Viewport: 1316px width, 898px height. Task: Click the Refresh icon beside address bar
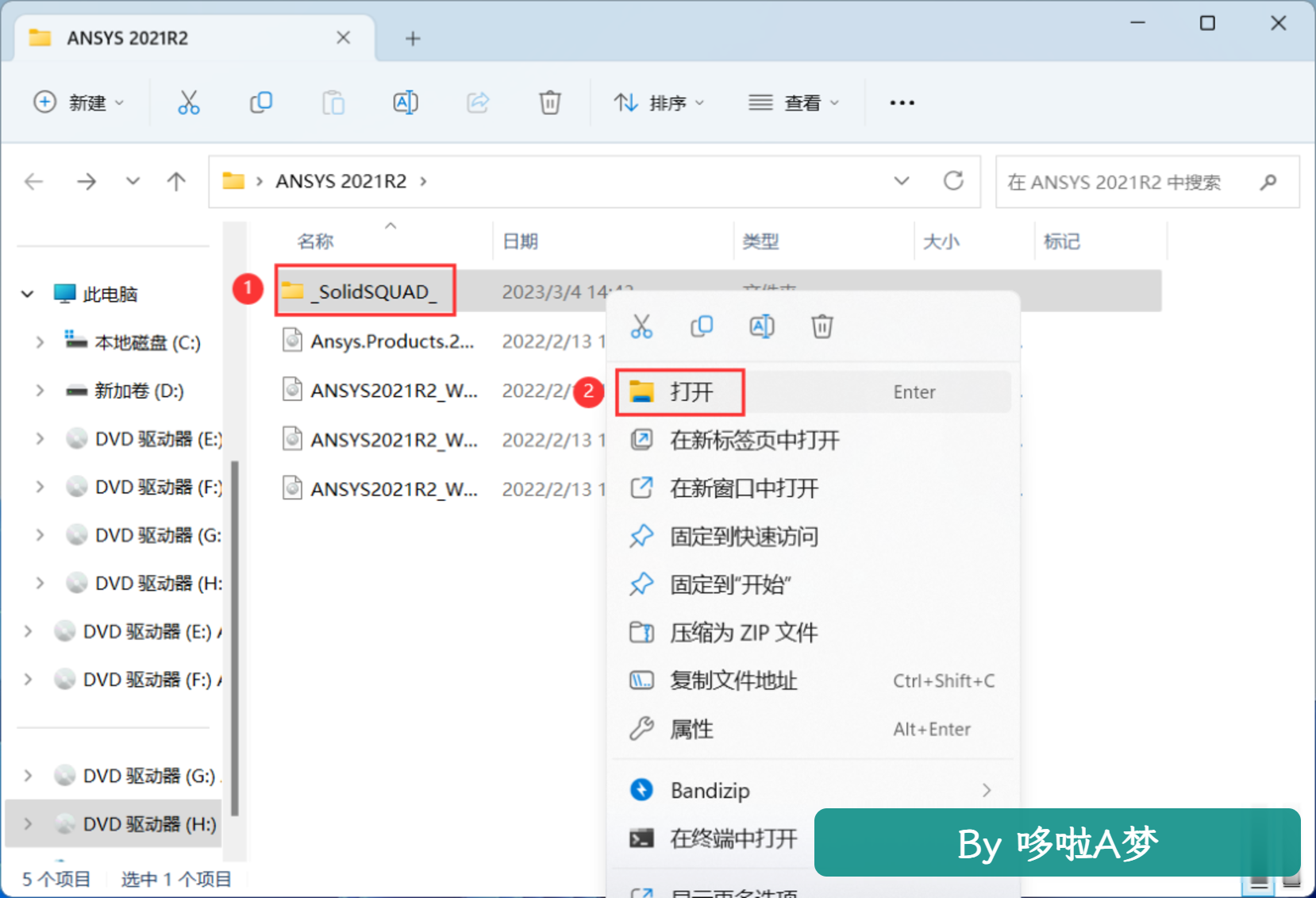953,181
